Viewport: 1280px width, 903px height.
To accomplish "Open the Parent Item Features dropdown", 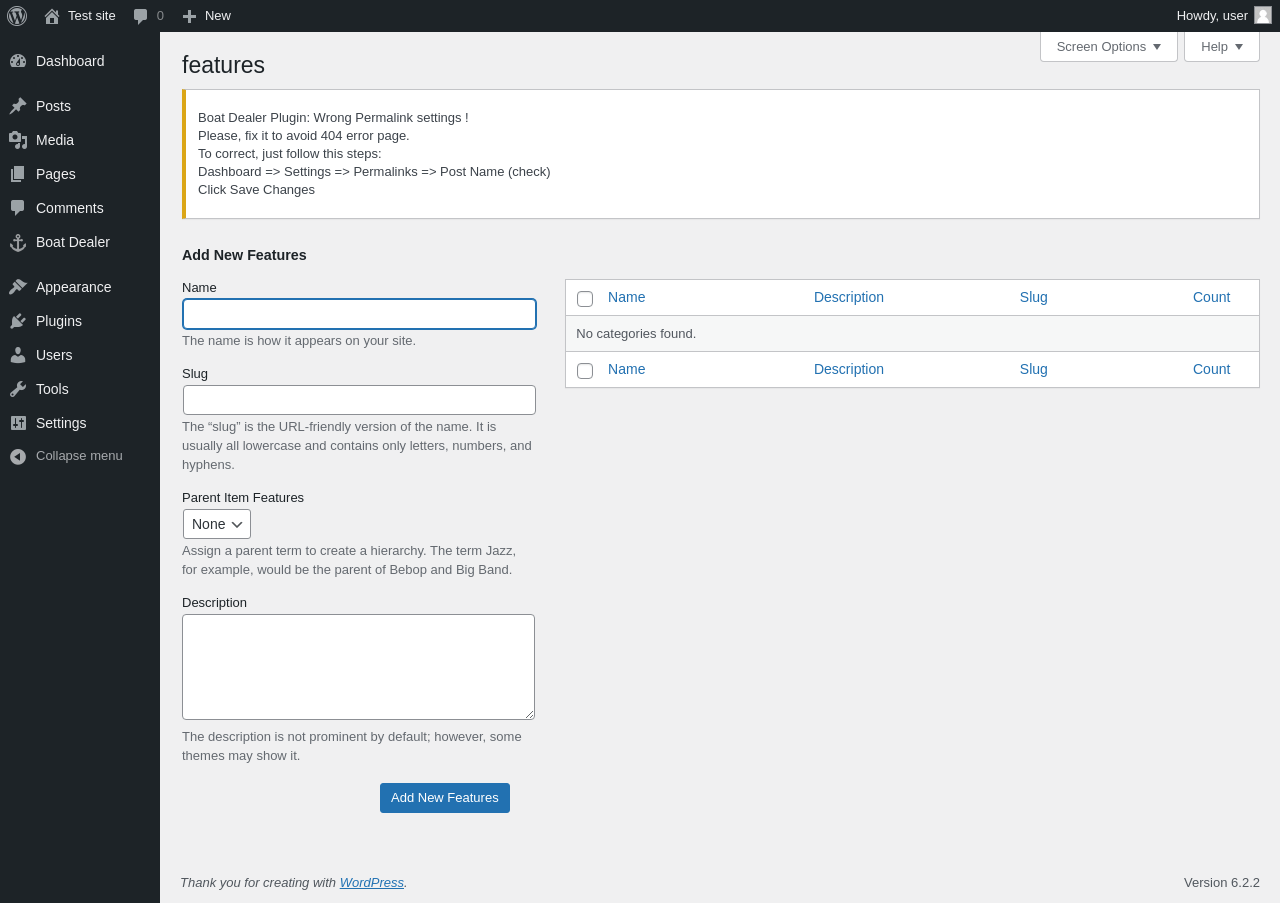I will pos(217,524).
